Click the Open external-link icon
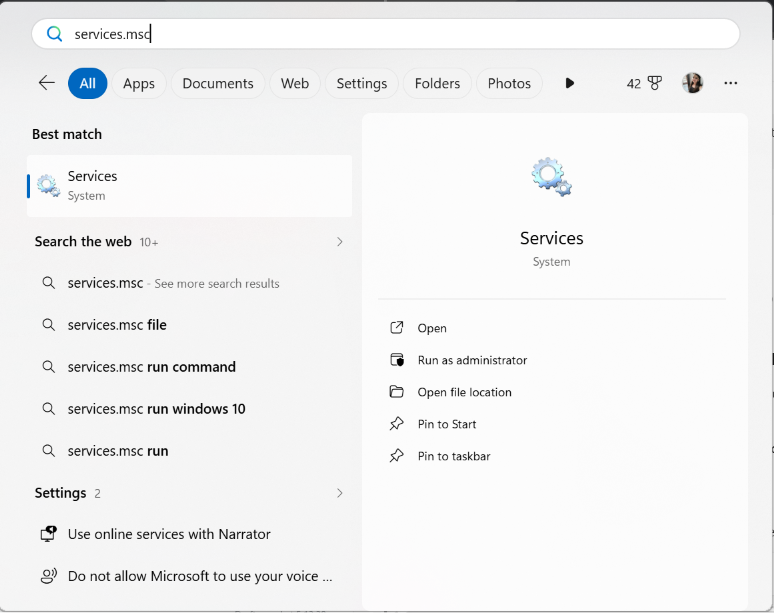This screenshot has width=774, height=613. click(x=397, y=328)
